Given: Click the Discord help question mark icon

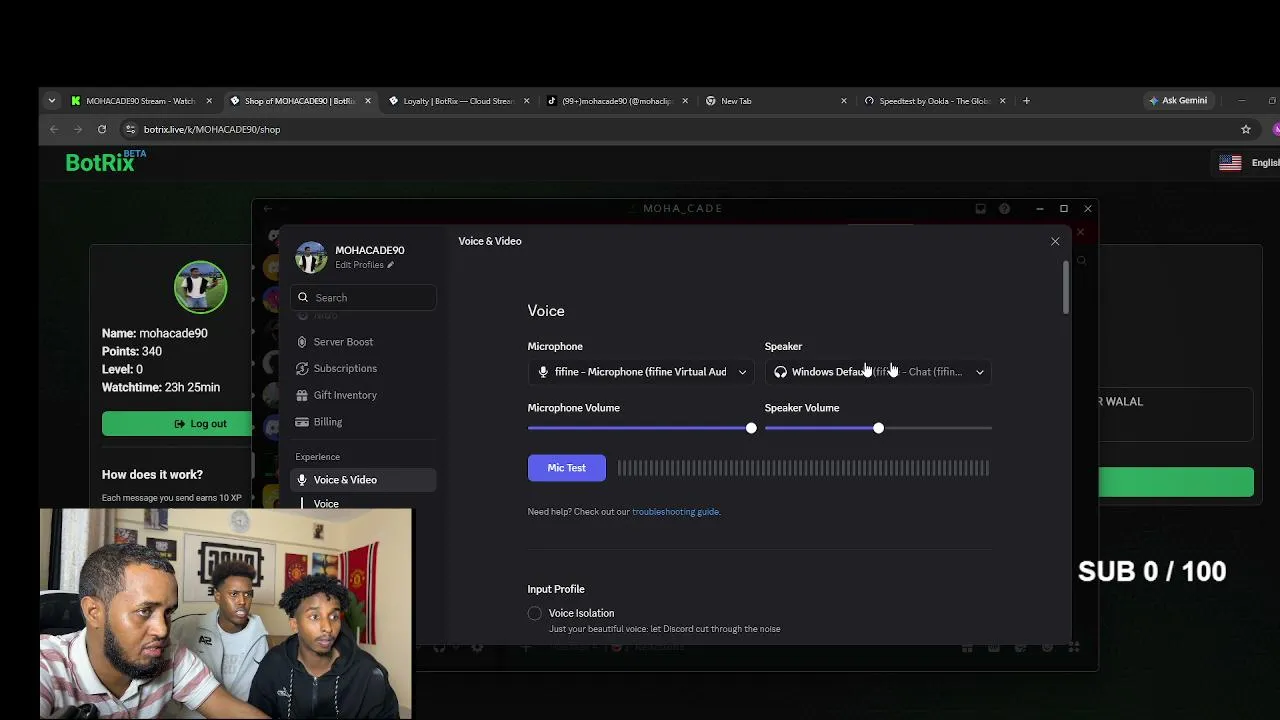Looking at the screenshot, I should point(1004,209).
